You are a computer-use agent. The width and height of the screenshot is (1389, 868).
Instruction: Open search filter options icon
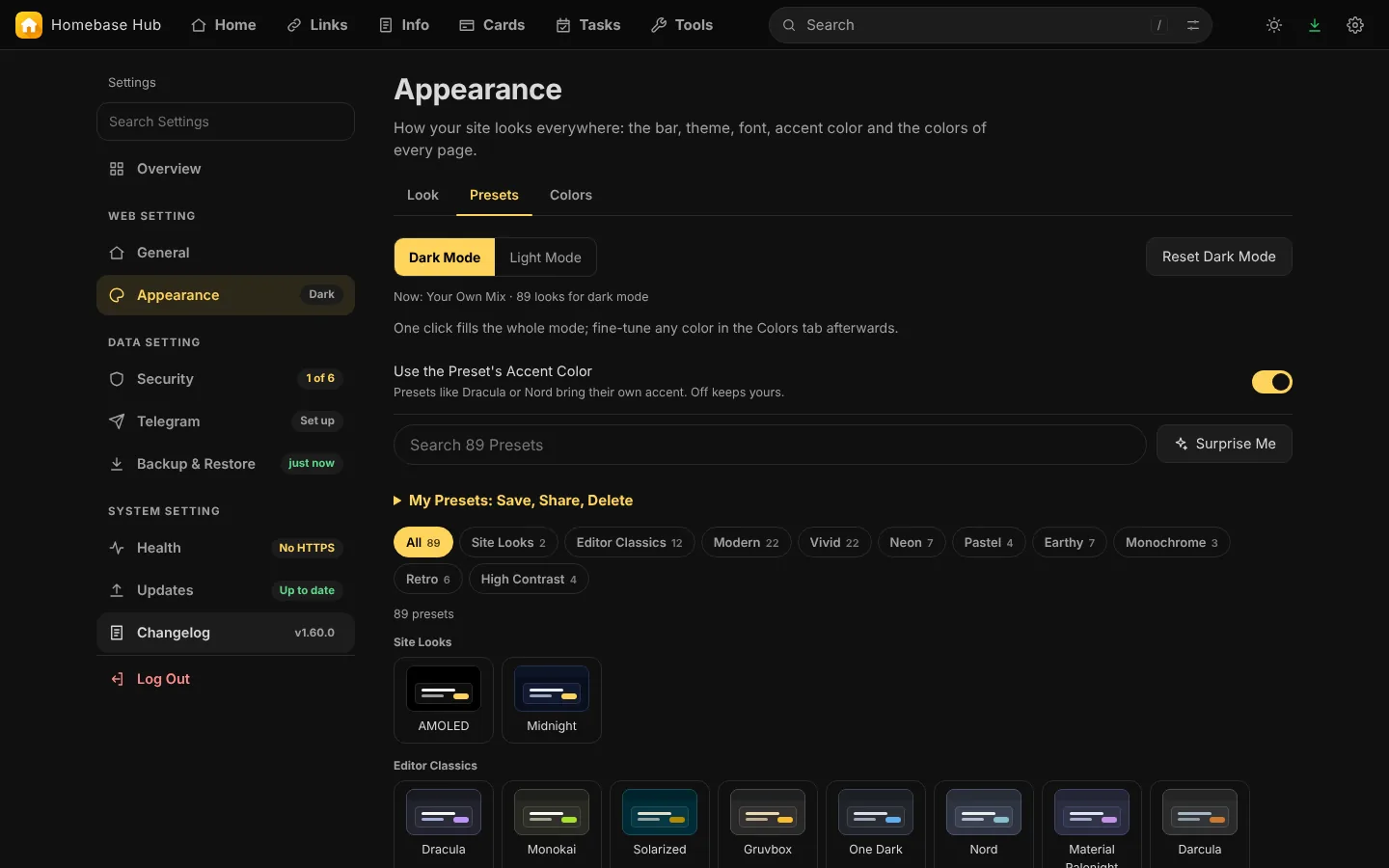[1193, 25]
